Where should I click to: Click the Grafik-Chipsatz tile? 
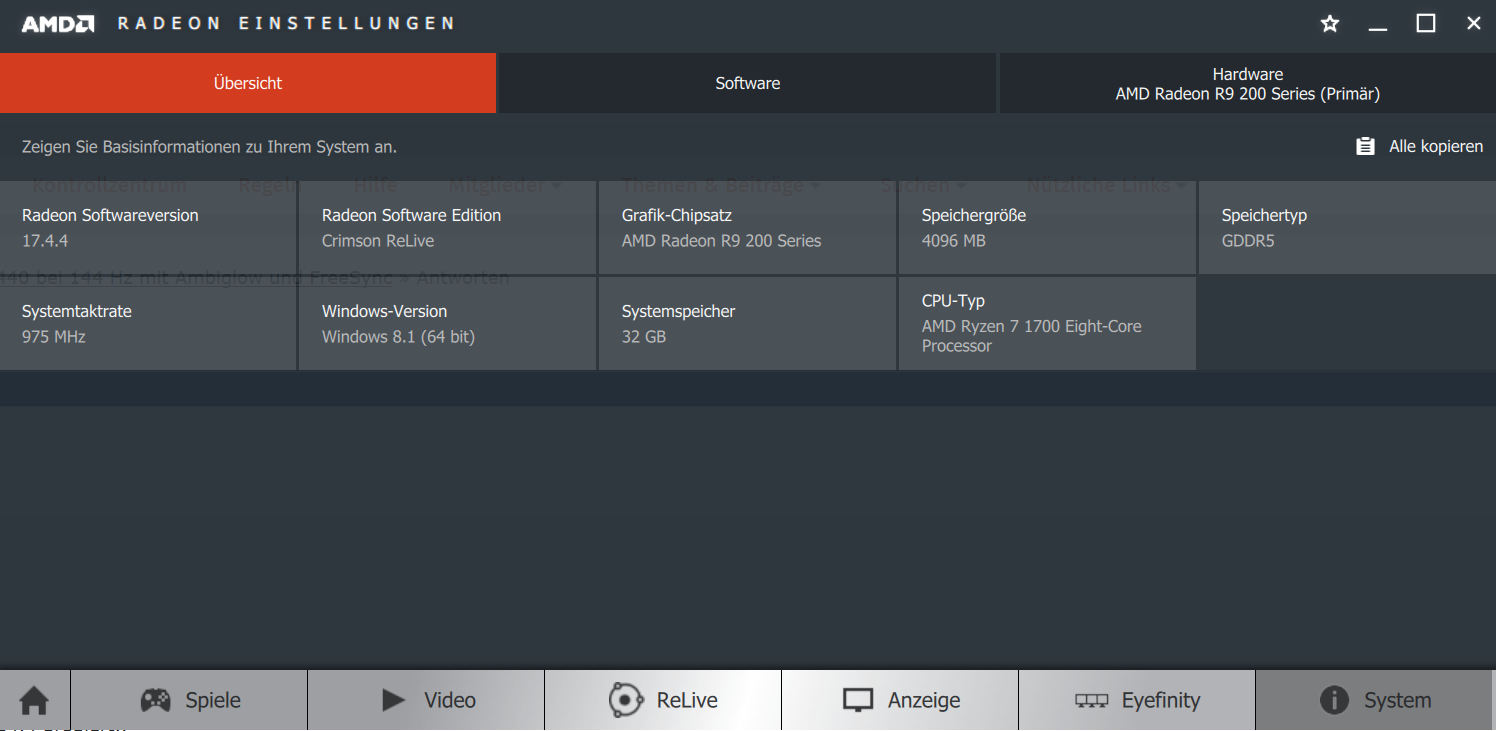(x=747, y=227)
